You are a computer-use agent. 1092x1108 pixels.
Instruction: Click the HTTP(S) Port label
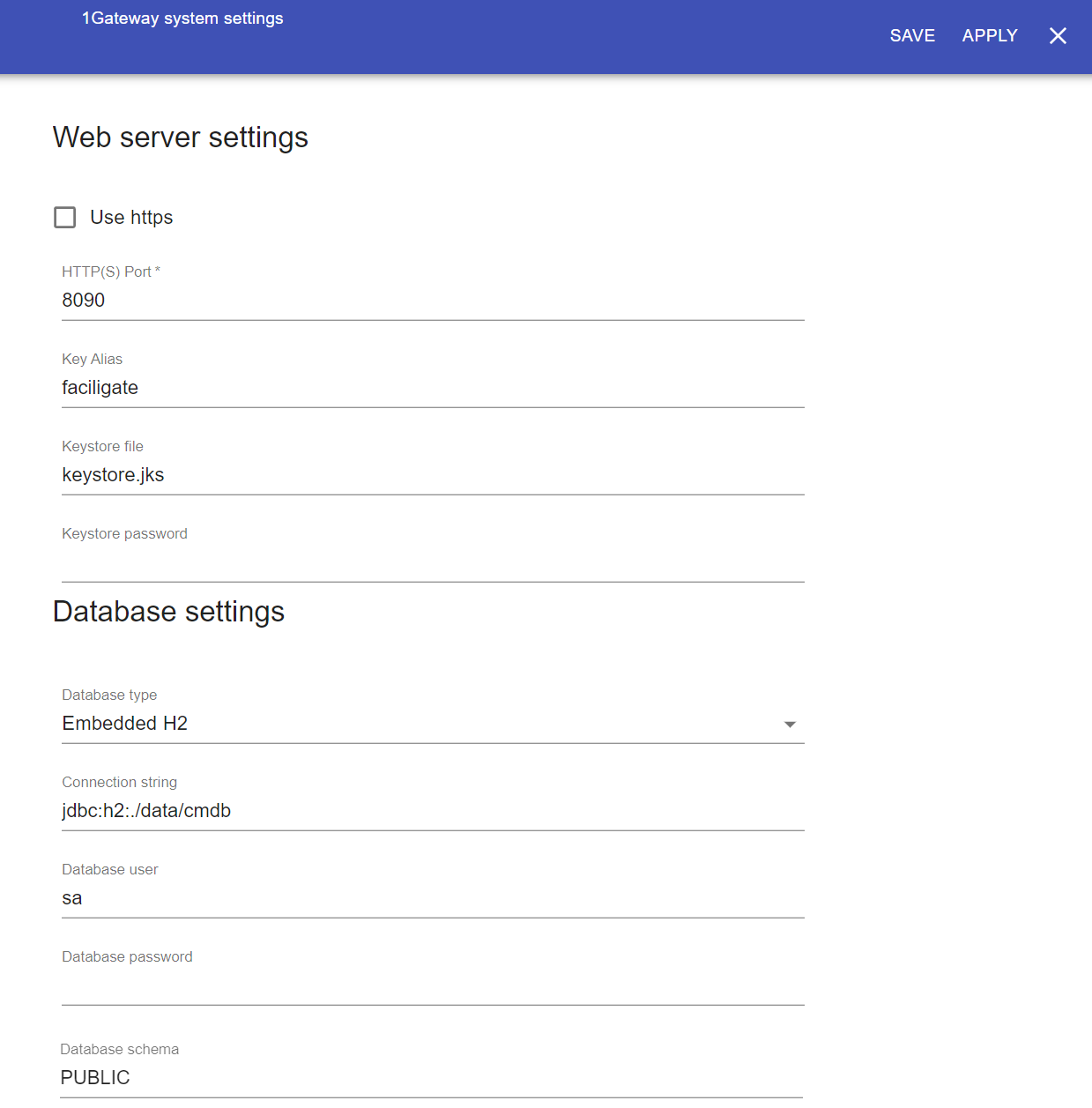click(x=110, y=271)
